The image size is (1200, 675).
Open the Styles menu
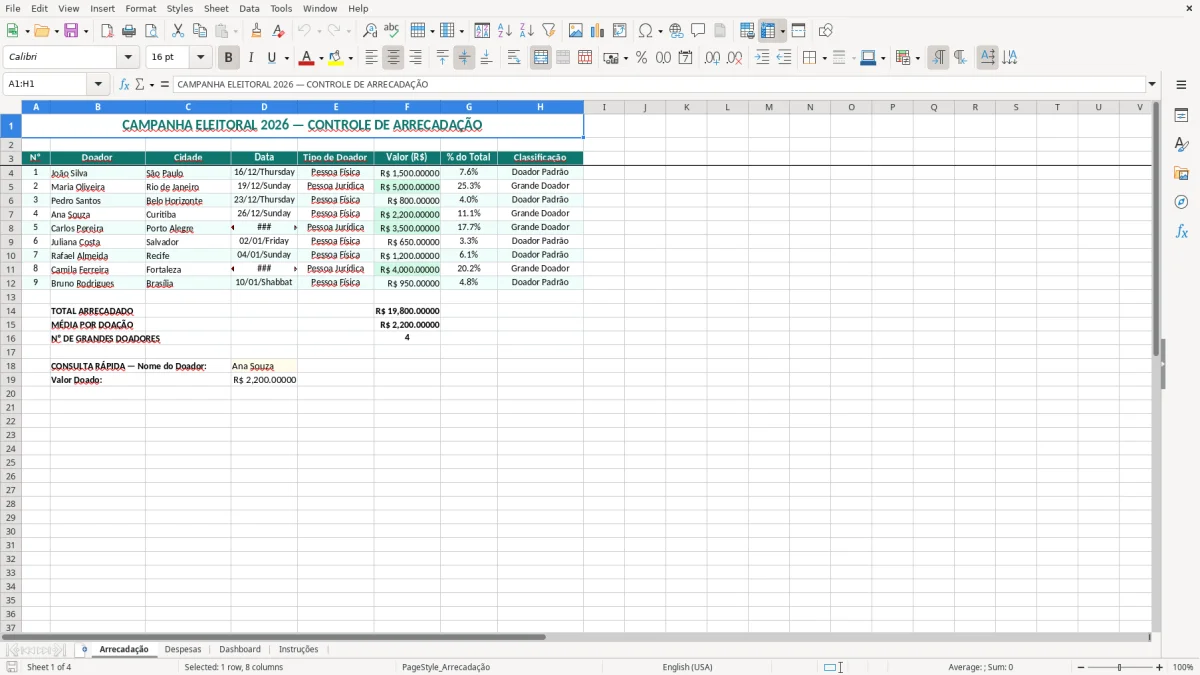[x=180, y=8]
